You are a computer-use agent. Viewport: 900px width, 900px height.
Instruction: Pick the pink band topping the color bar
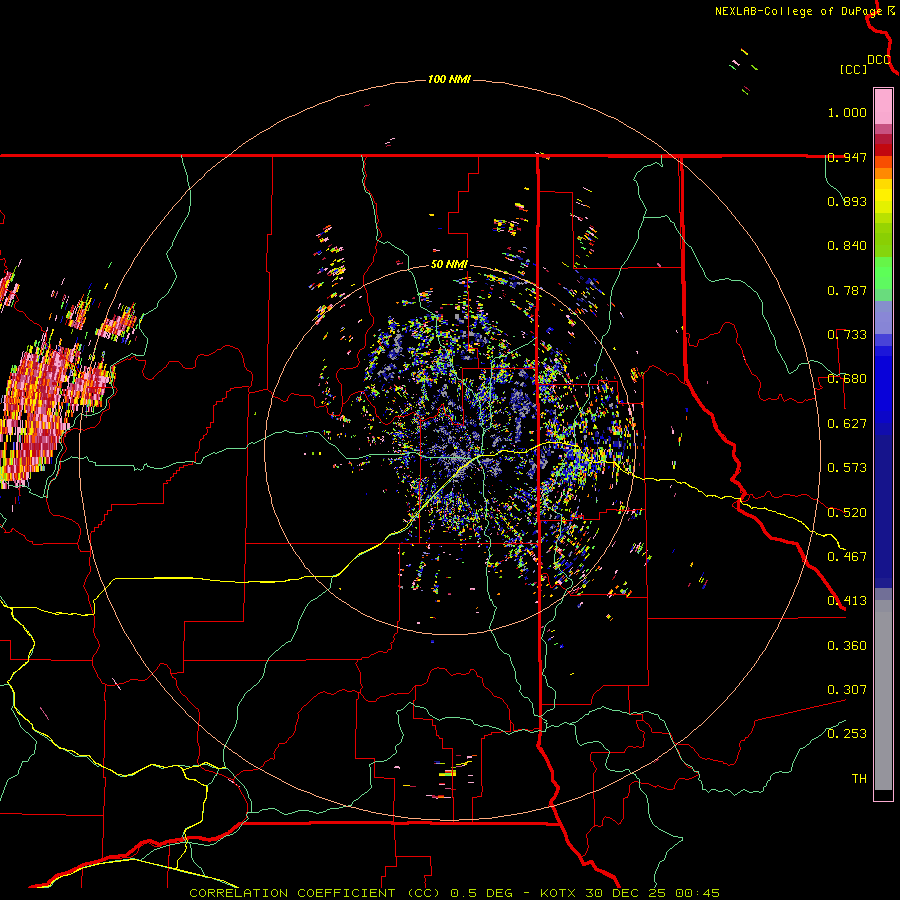point(883,107)
